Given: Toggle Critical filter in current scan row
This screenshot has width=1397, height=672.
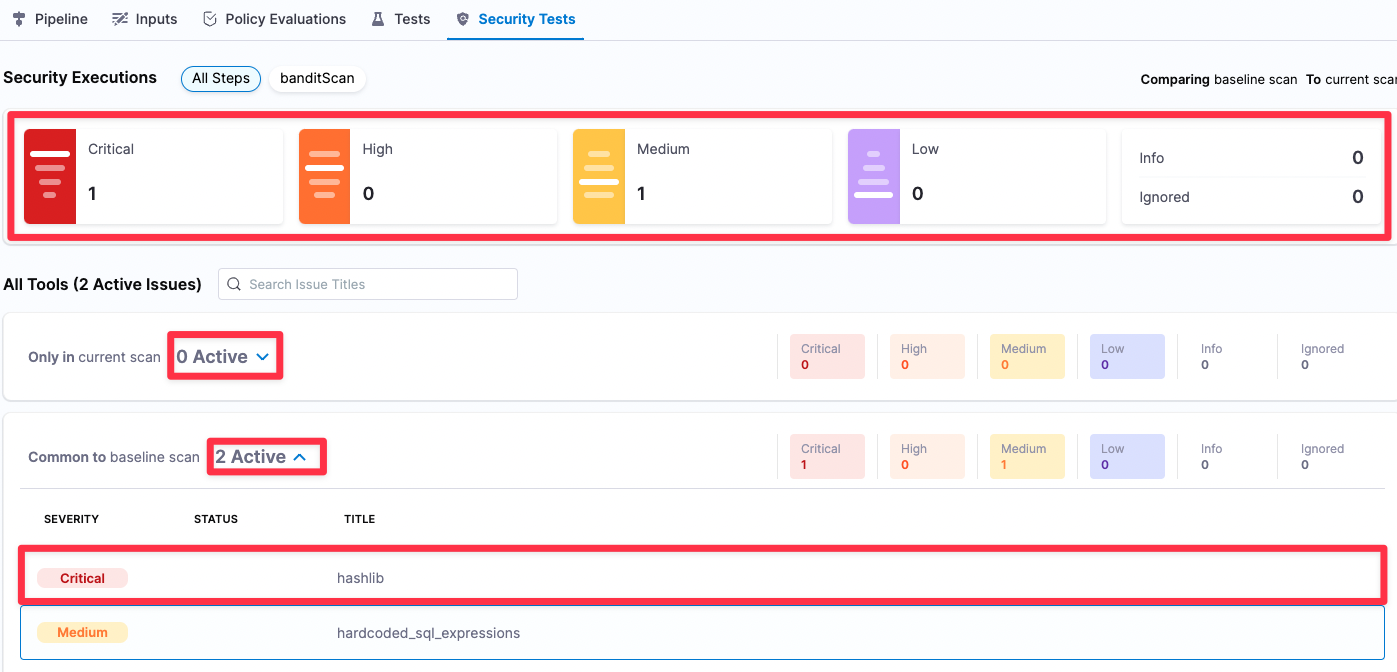Looking at the screenshot, I should click(827, 357).
